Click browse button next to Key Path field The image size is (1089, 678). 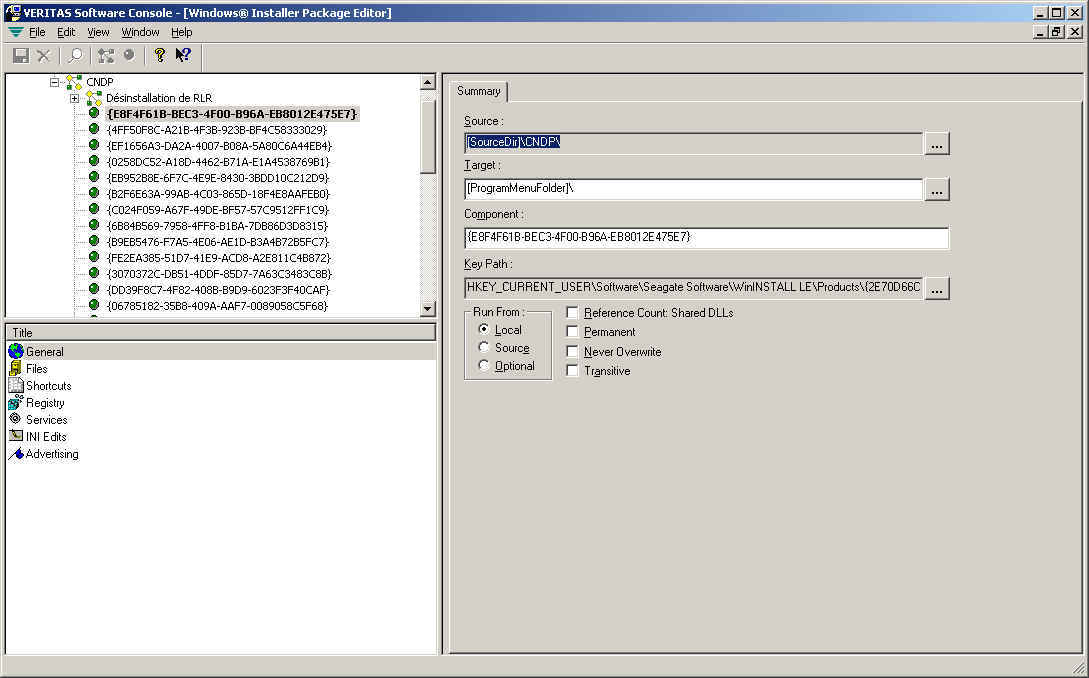point(937,288)
